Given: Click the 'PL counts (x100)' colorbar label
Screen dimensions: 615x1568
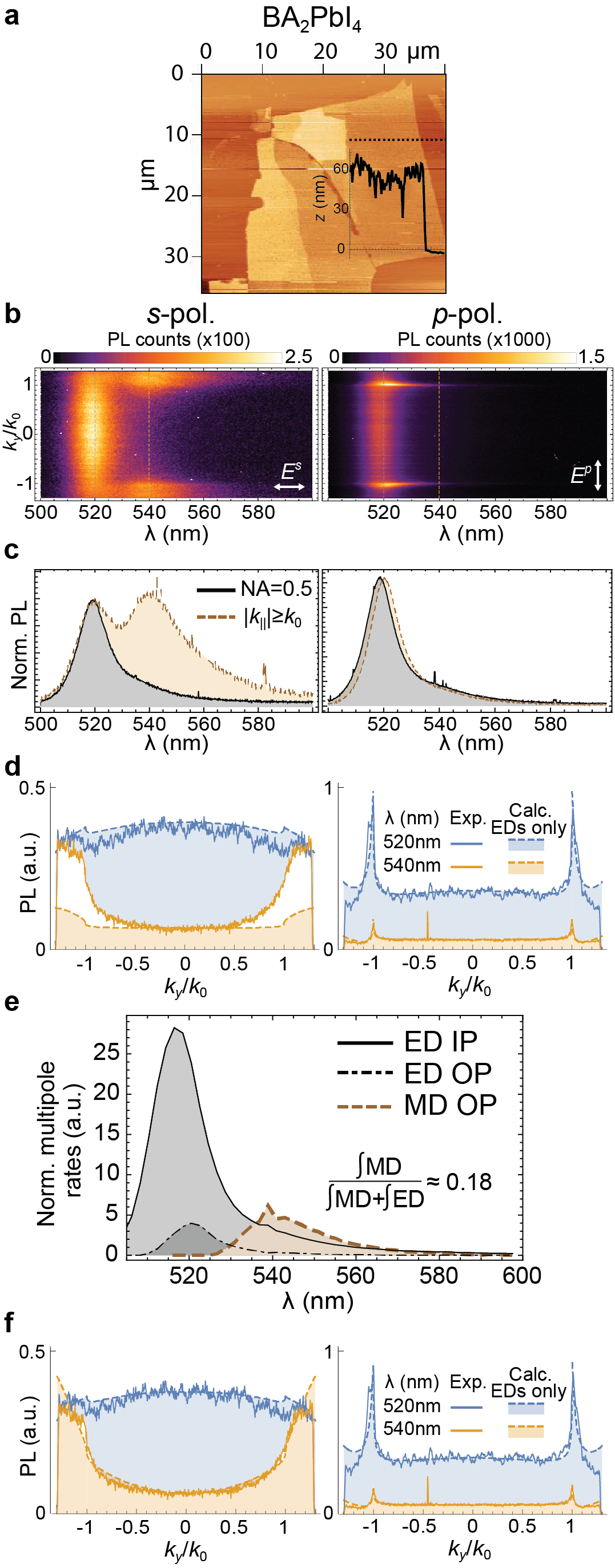Looking at the screenshot, I should [x=178, y=339].
